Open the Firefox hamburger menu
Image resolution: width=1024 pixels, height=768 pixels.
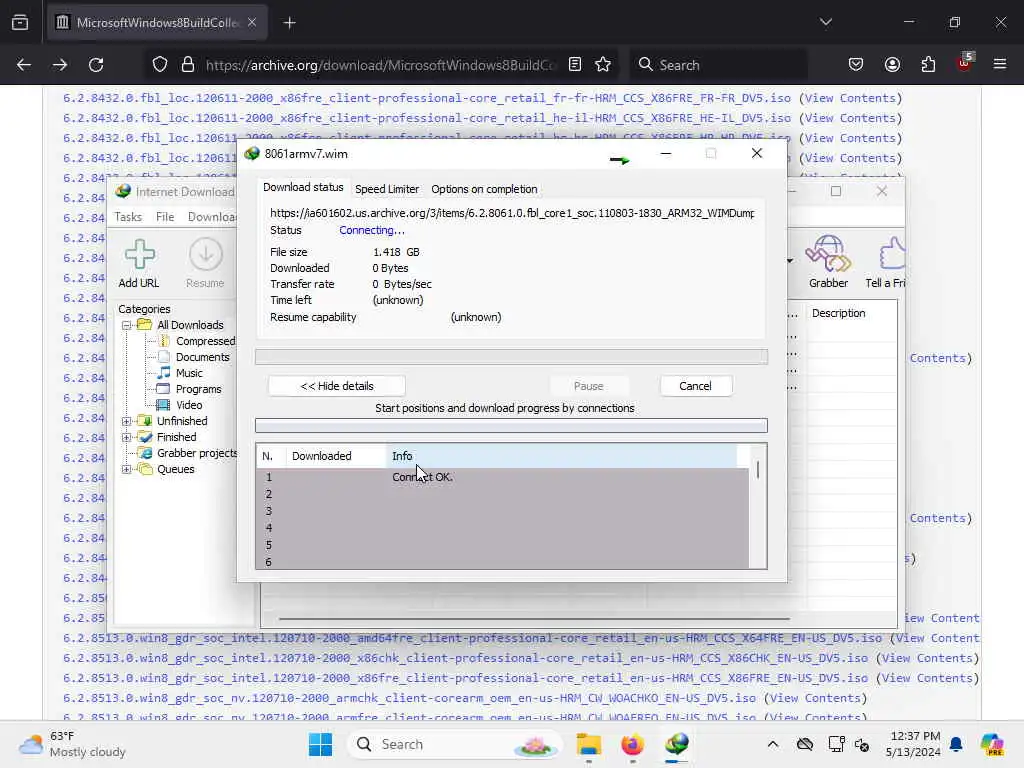point(1000,65)
